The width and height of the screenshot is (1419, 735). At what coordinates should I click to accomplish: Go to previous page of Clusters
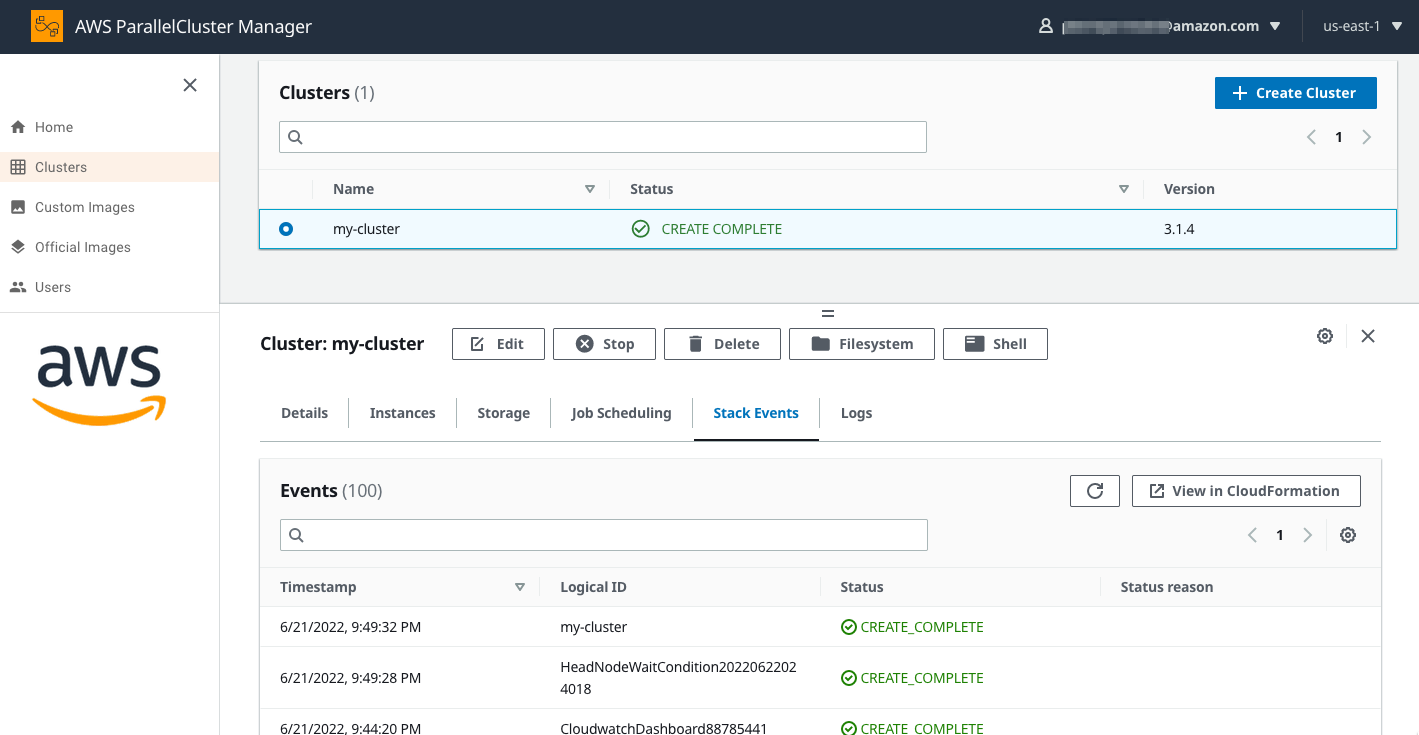(x=1311, y=137)
